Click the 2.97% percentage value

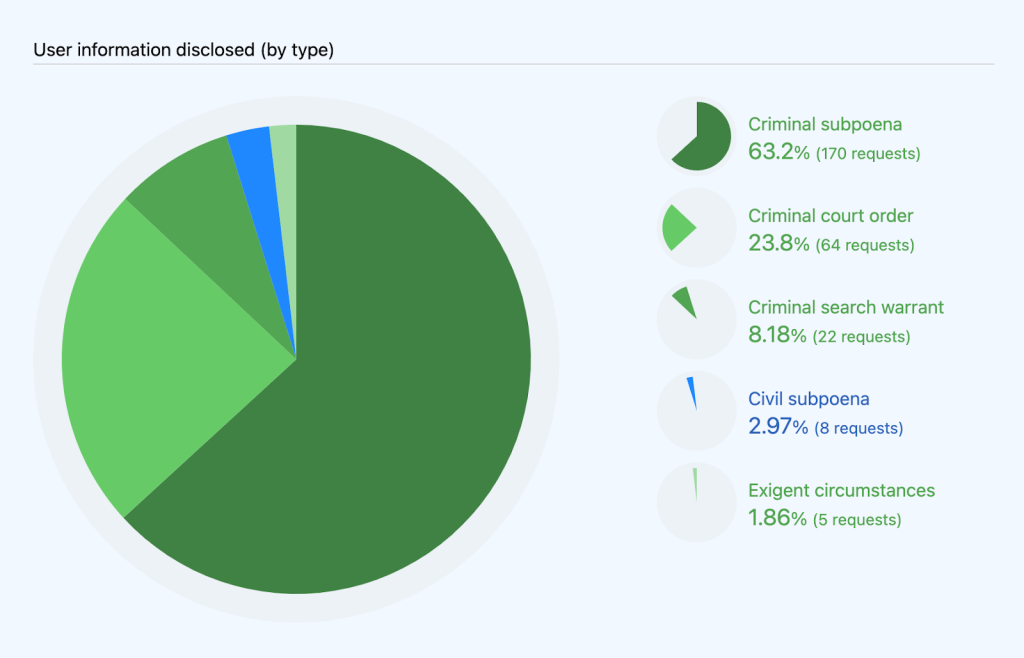click(778, 427)
